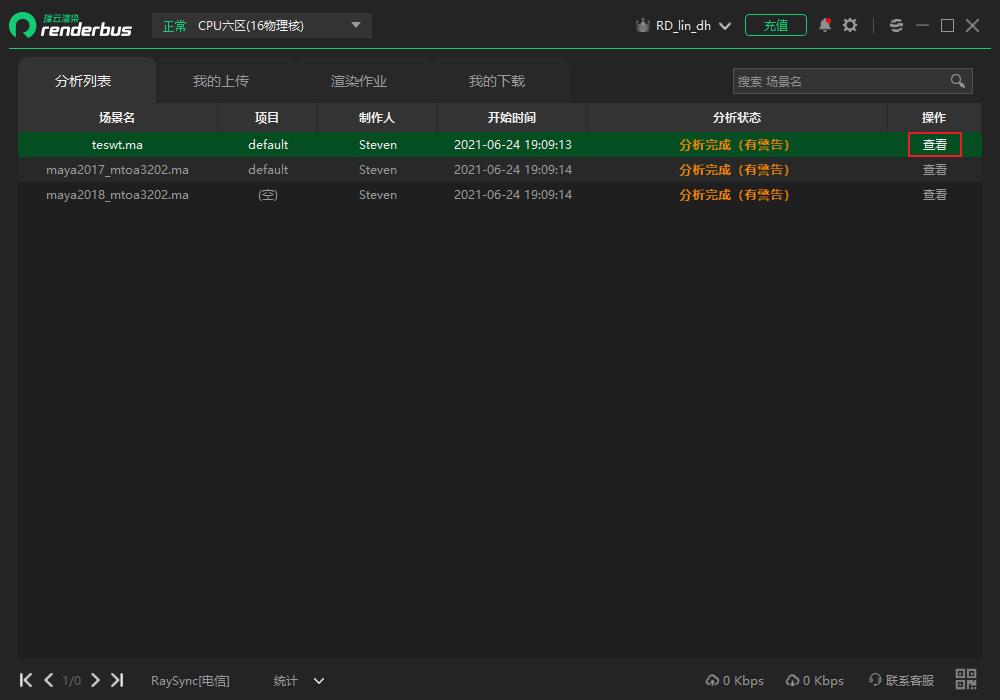The height and width of the screenshot is (700, 1000).
Task: Jump to the last page
Action: click(117, 680)
